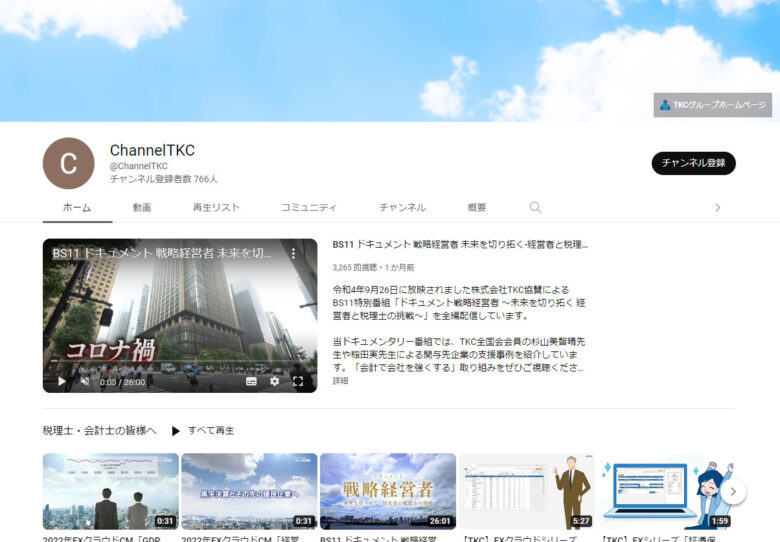Subscribe using the チャンネル登録 button
The height and width of the screenshot is (542, 780).
point(693,163)
